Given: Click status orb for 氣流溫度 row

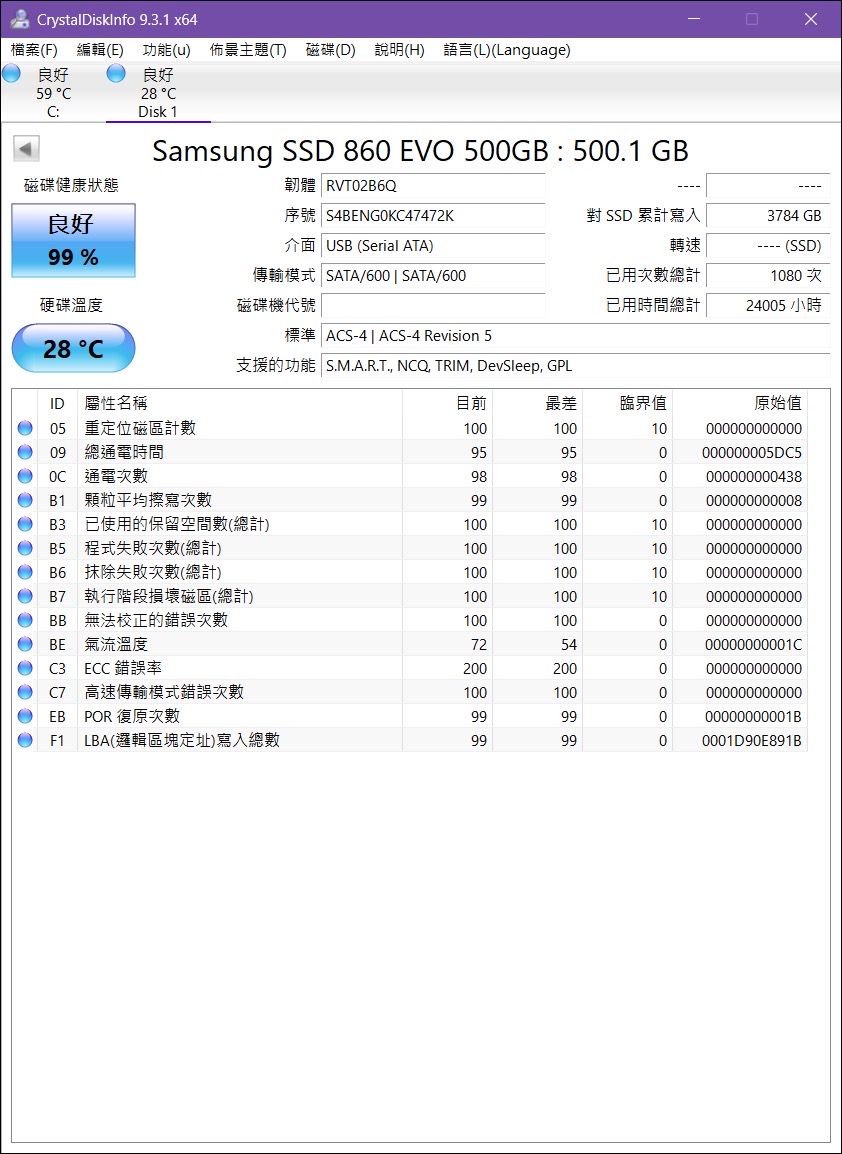Looking at the screenshot, I should pyautogui.click(x=25, y=645).
